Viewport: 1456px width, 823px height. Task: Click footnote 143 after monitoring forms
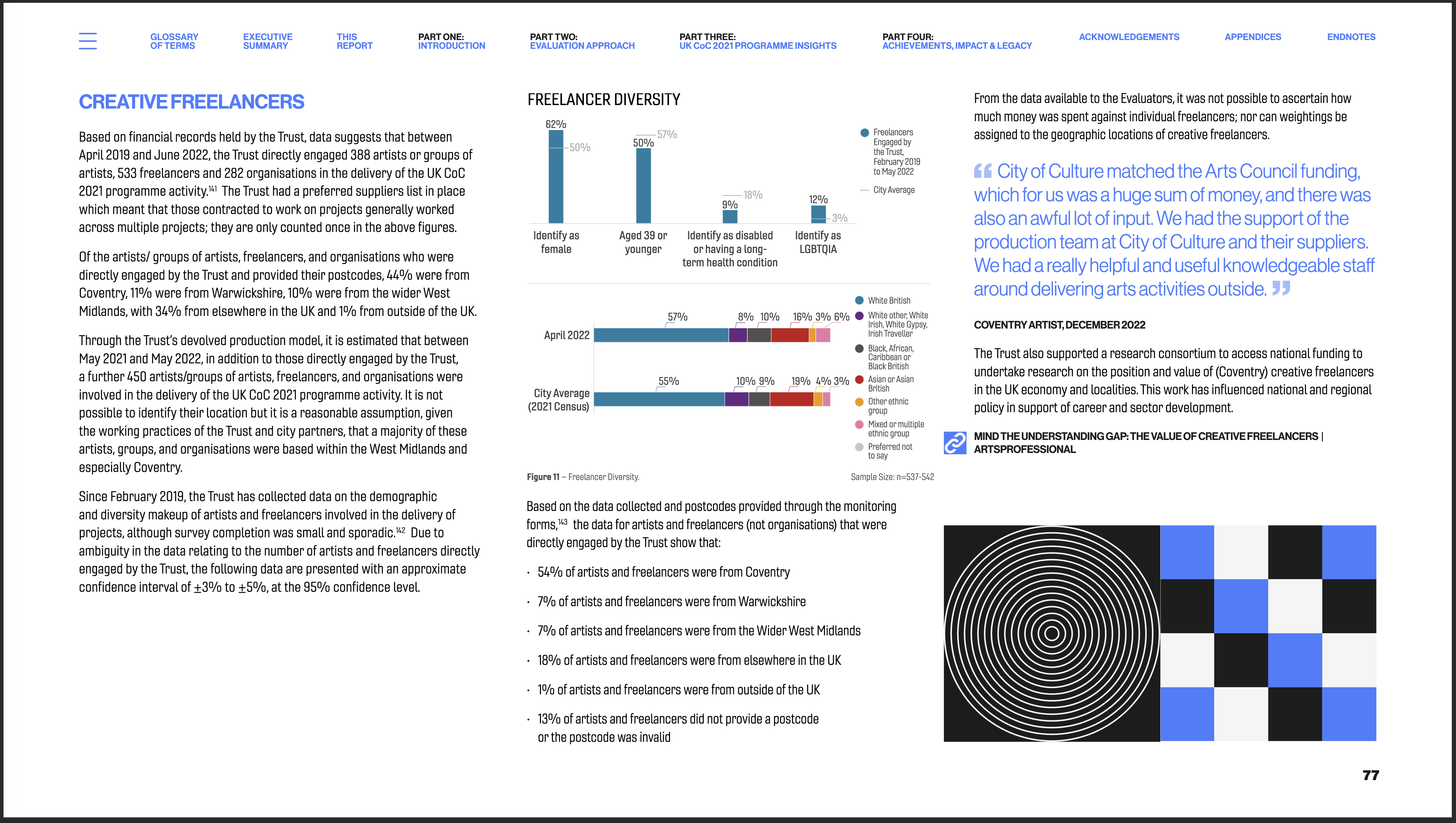(563, 522)
